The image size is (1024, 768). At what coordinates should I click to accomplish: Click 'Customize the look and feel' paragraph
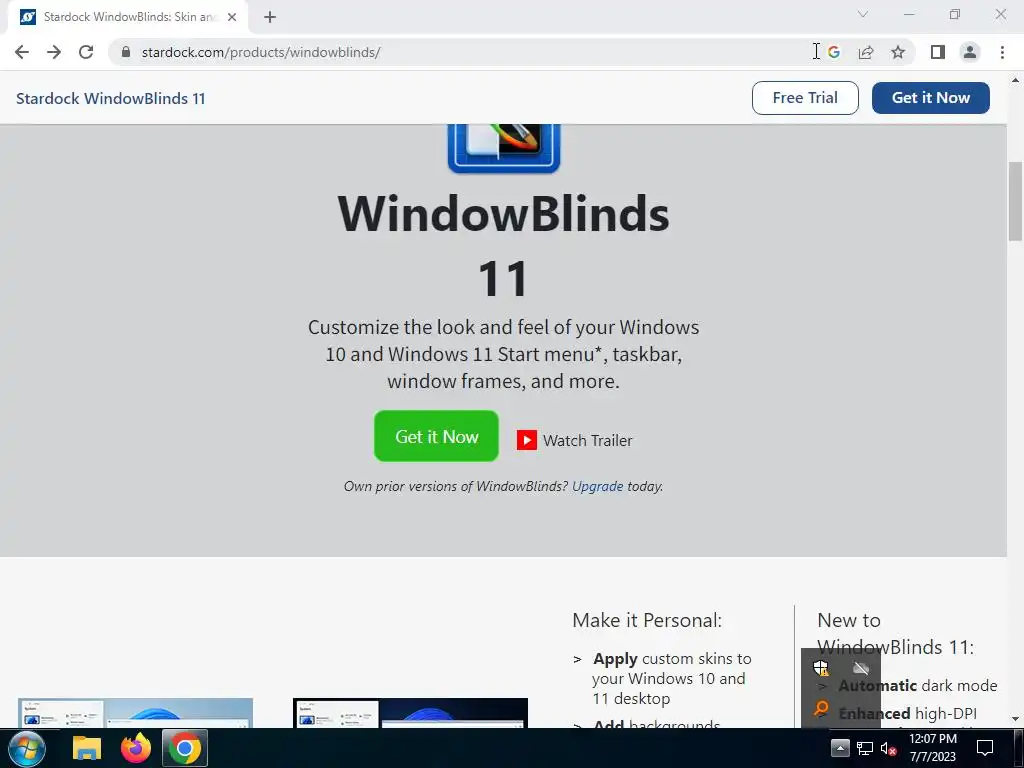pos(504,354)
